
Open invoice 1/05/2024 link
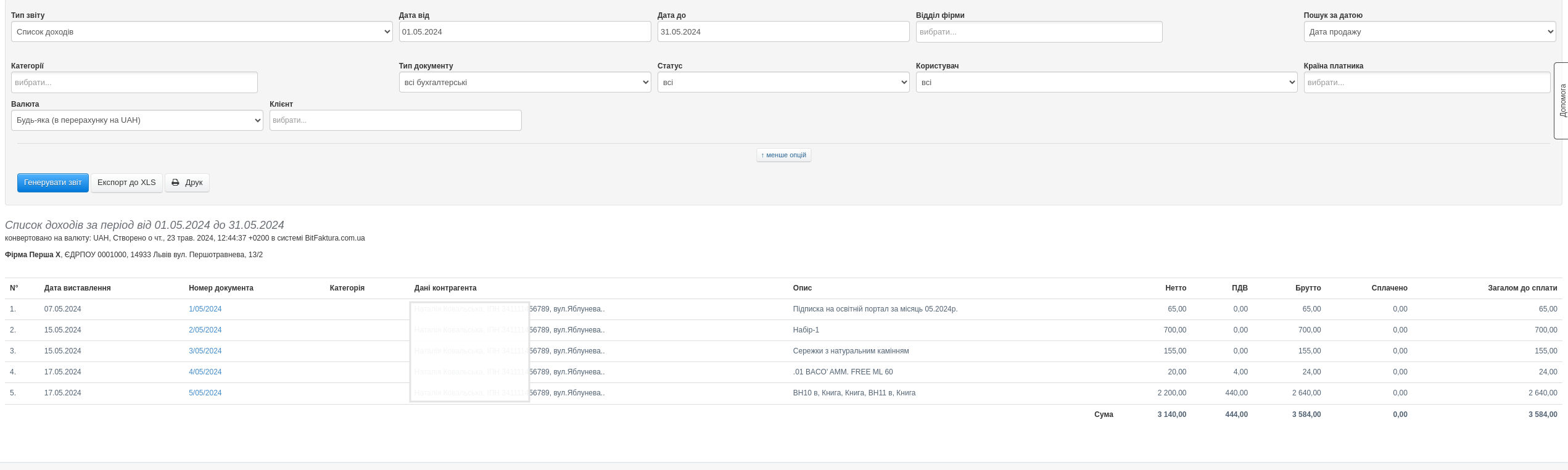[x=205, y=309]
